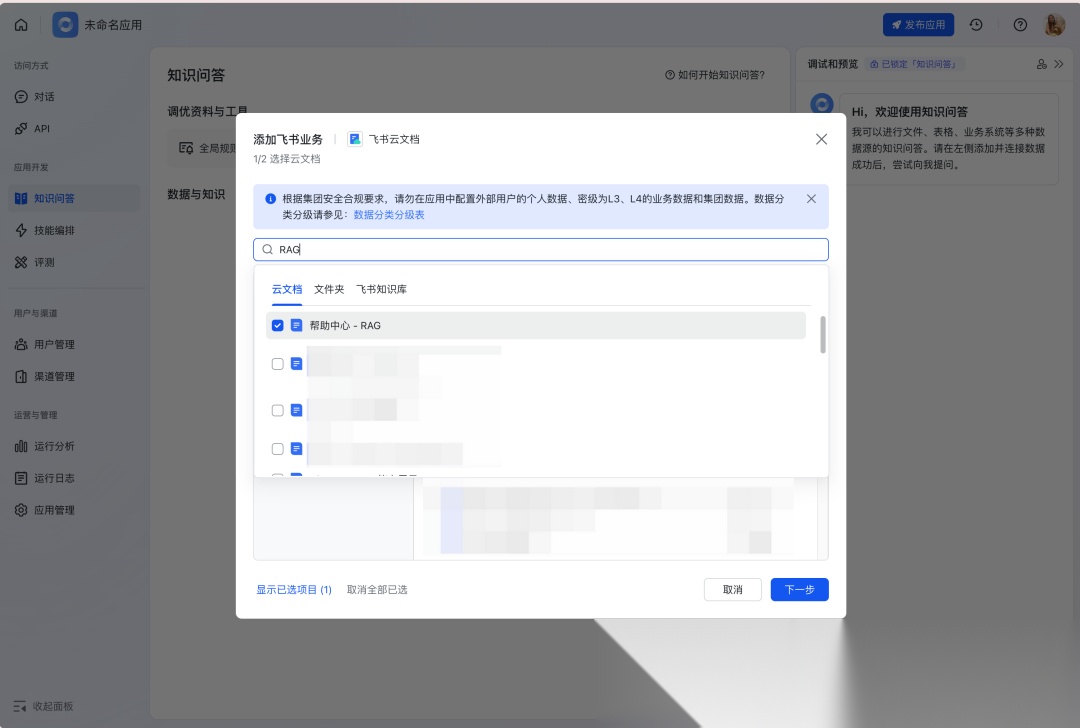Click the user icon in preview panel
The height and width of the screenshot is (728, 1080).
tap(1041, 64)
